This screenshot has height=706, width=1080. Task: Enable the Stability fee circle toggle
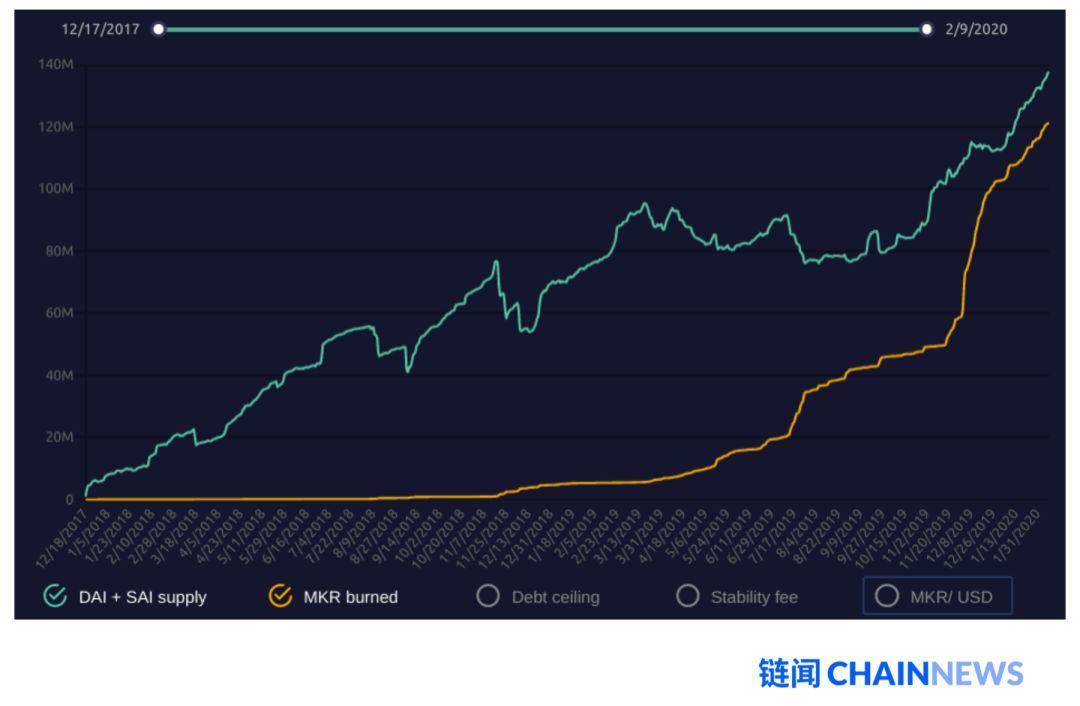point(687,597)
